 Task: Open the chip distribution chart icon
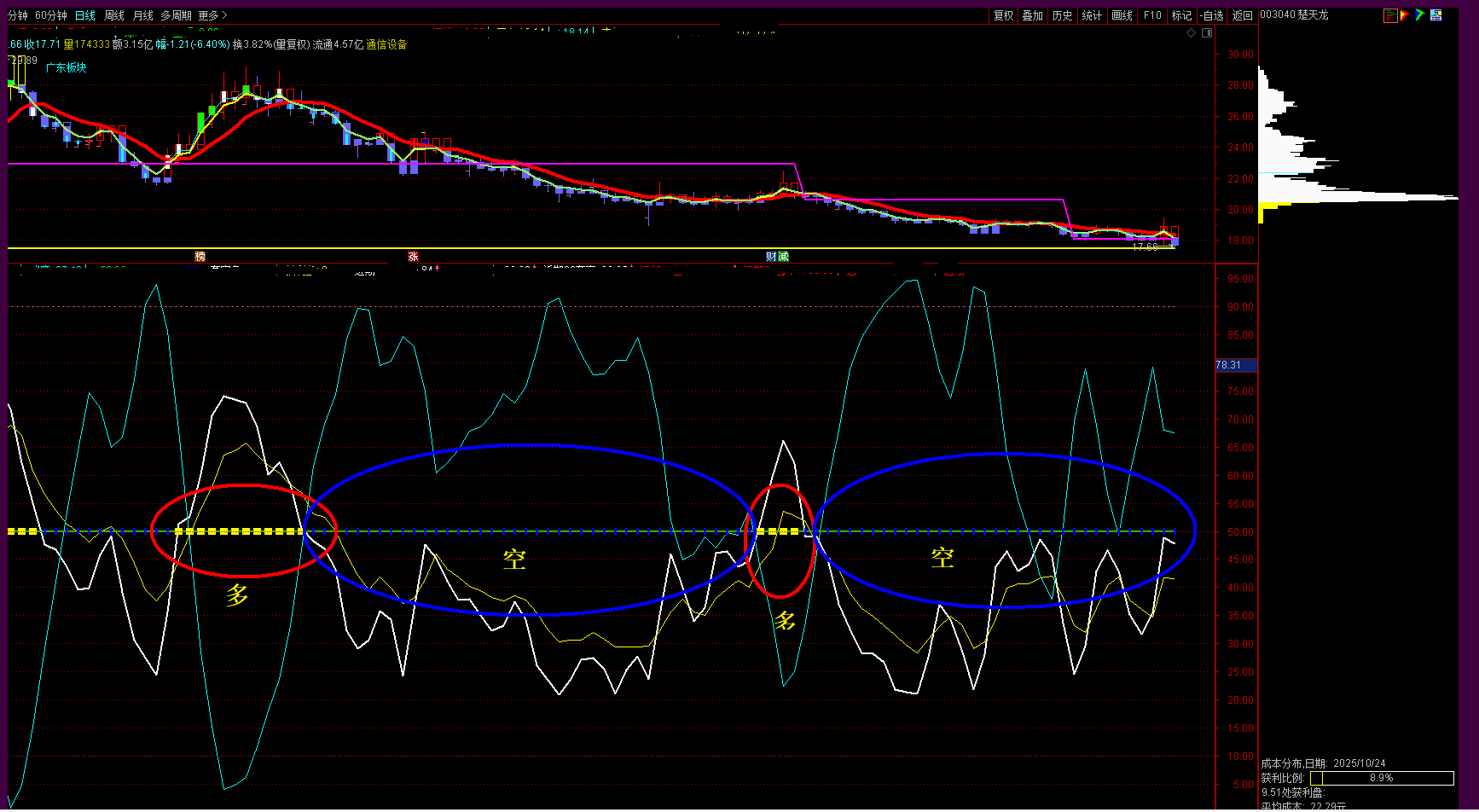point(1390,15)
